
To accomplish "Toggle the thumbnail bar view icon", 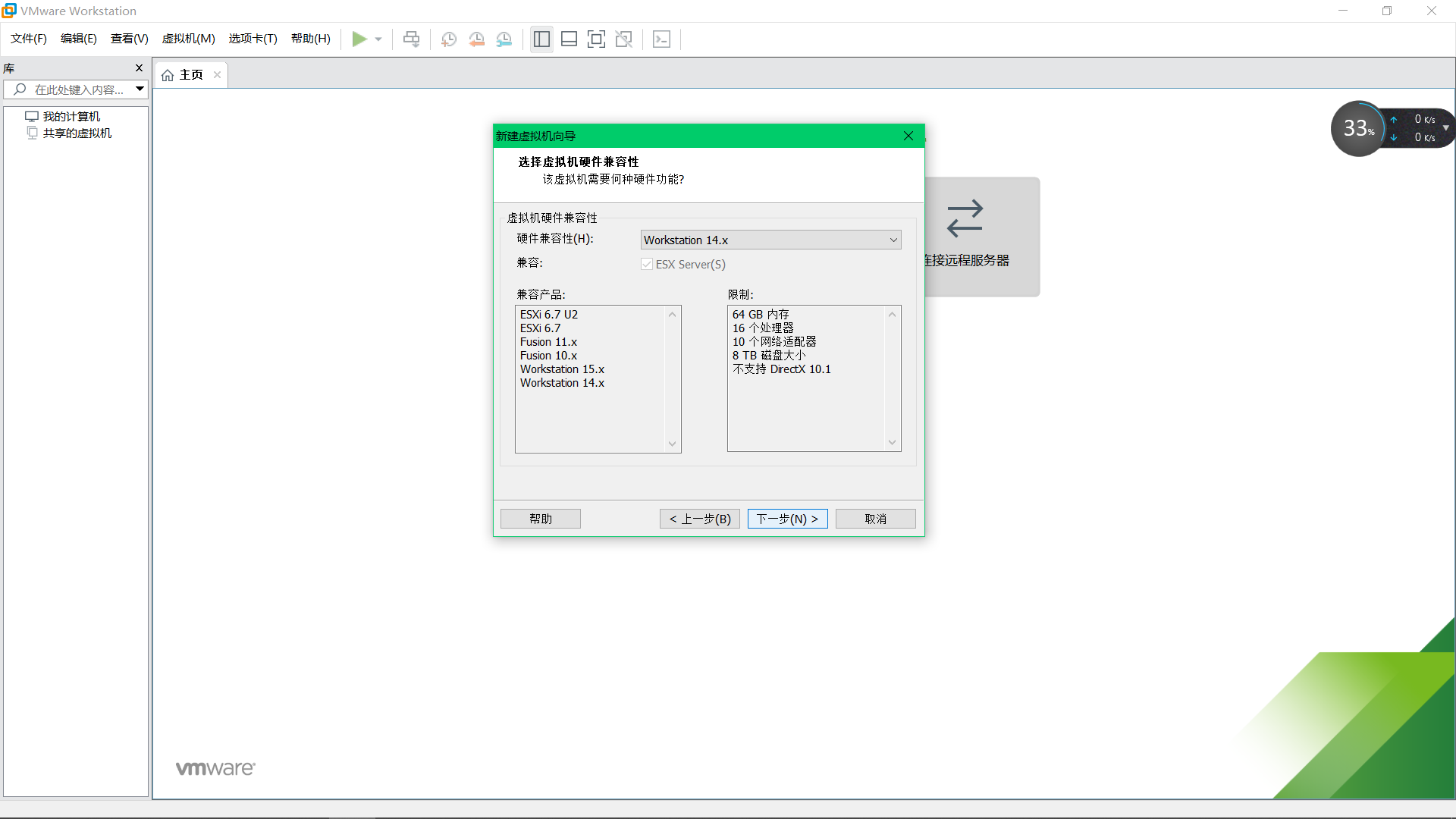I will (x=569, y=39).
